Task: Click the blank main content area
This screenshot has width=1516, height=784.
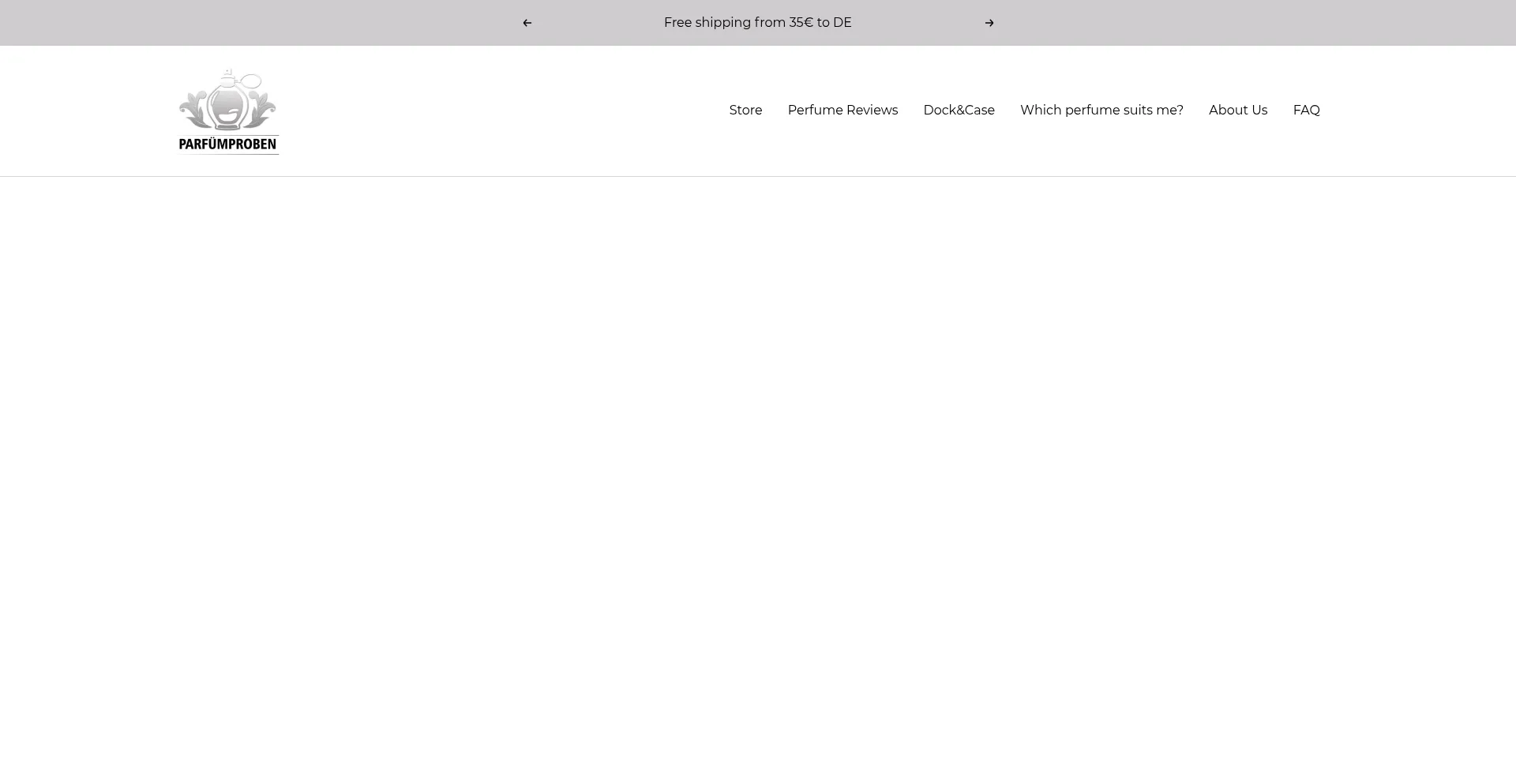Action: [758, 474]
